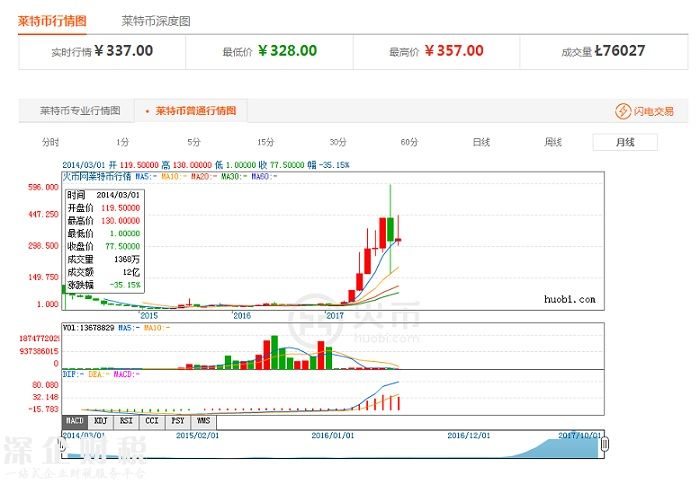The image size is (700, 484).
Task: Select the WMS indicator tab
Action: [204, 421]
